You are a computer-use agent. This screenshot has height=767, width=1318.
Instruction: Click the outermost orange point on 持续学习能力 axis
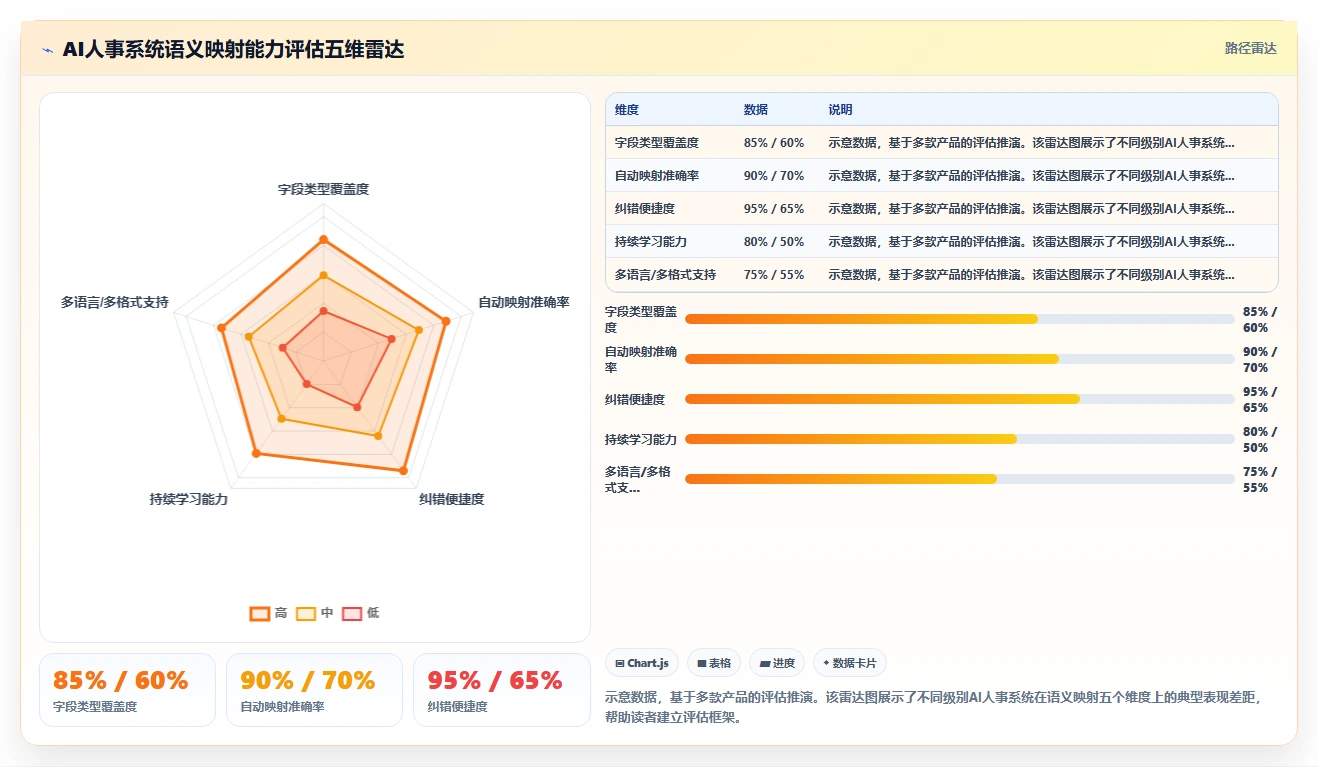pyautogui.click(x=256, y=454)
